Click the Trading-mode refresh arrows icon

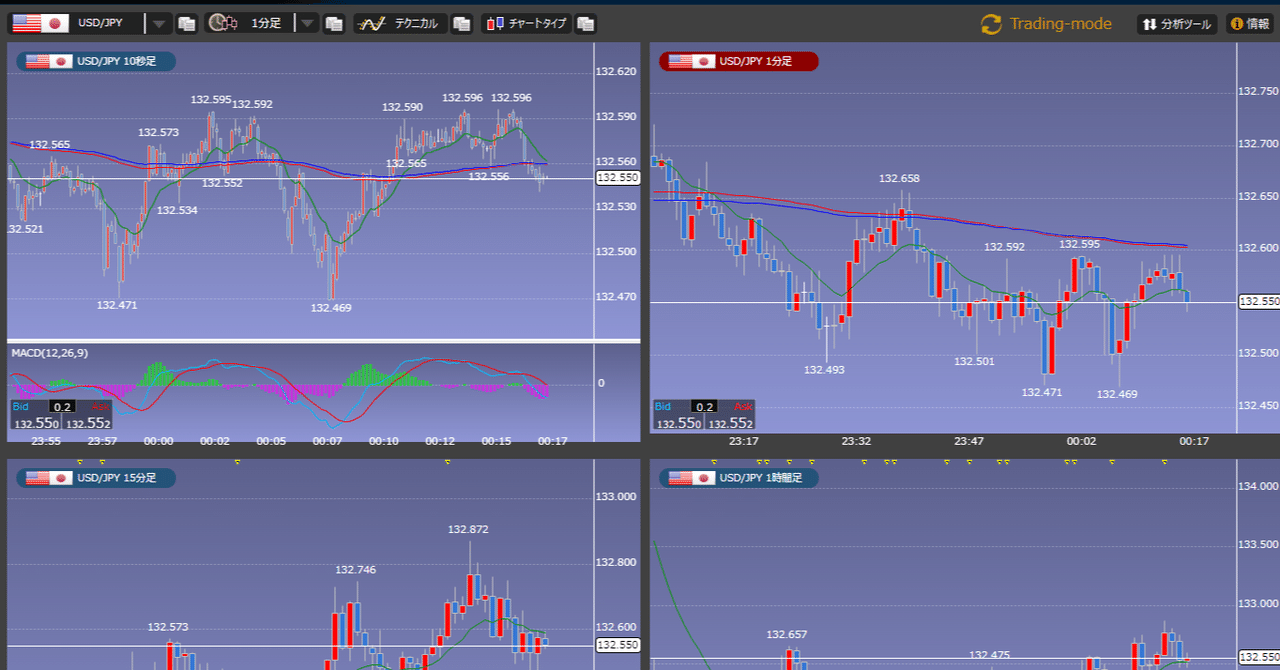[989, 23]
